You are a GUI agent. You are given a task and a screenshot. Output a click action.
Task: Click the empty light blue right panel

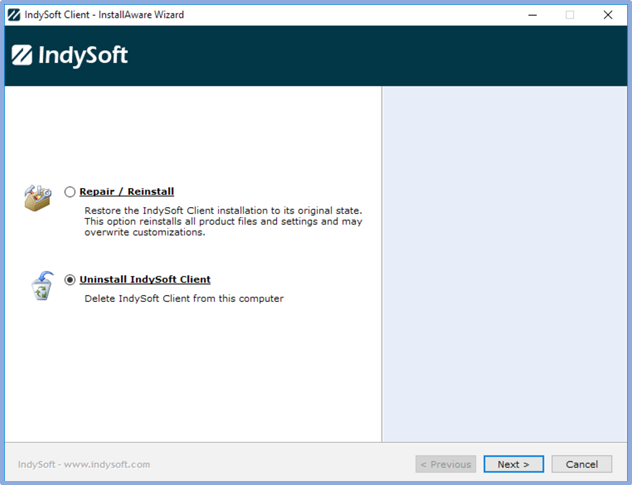pyautogui.click(x=505, y=260)
